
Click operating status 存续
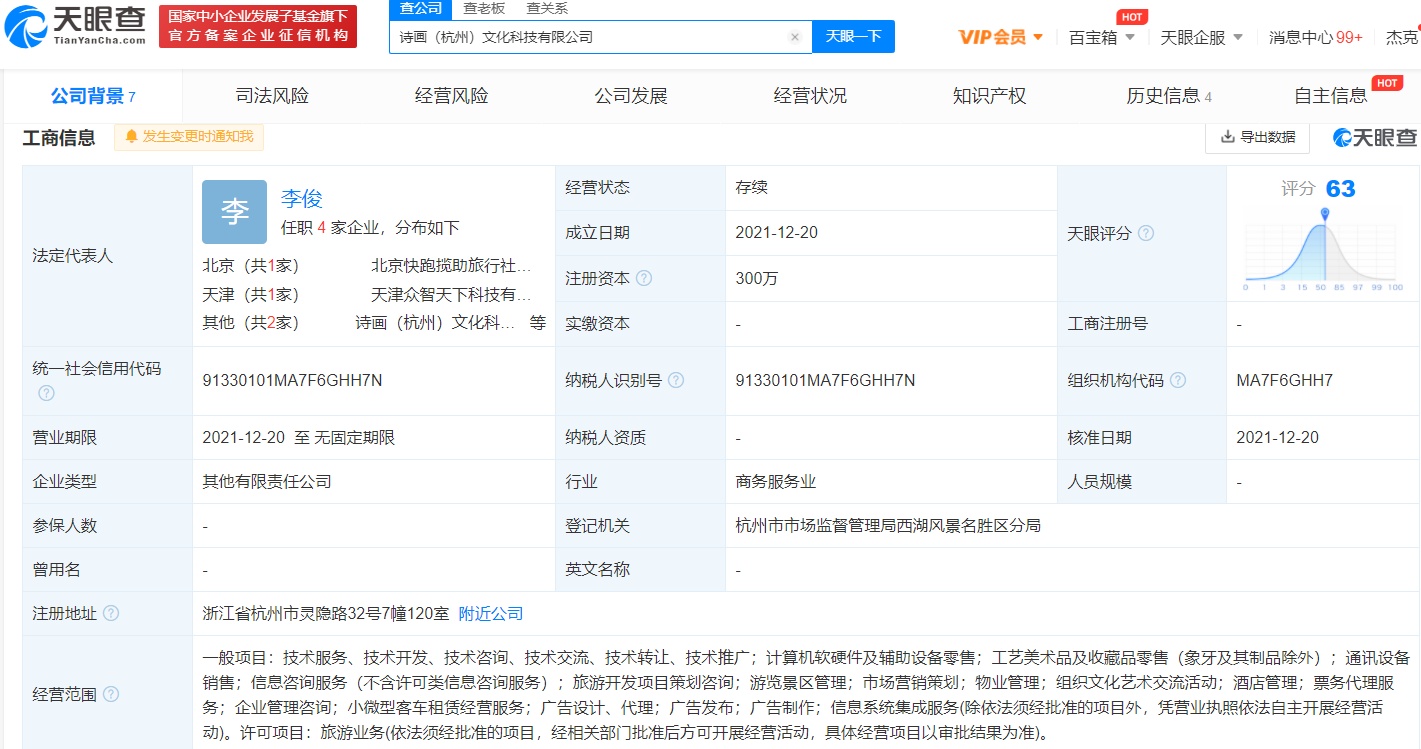tap(751, 187)
